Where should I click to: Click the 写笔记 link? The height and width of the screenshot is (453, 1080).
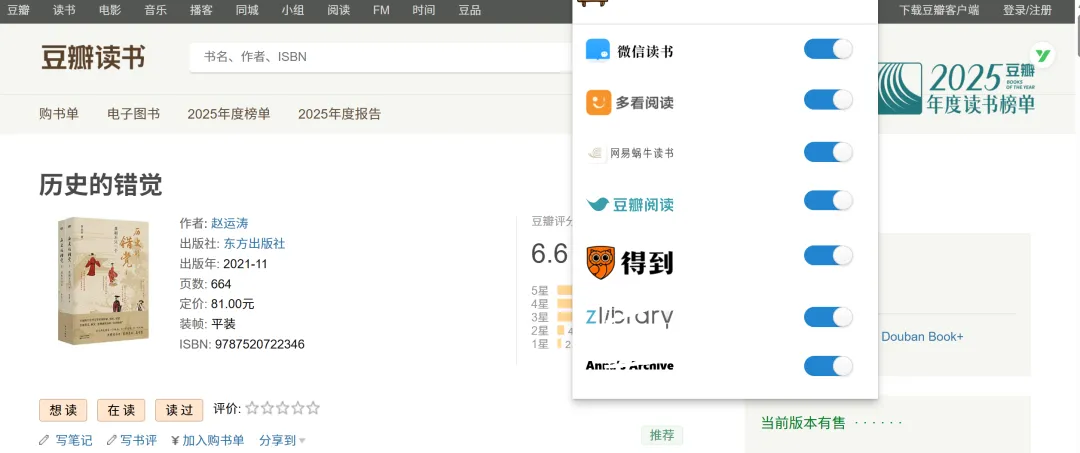click(x=74, y=440)
